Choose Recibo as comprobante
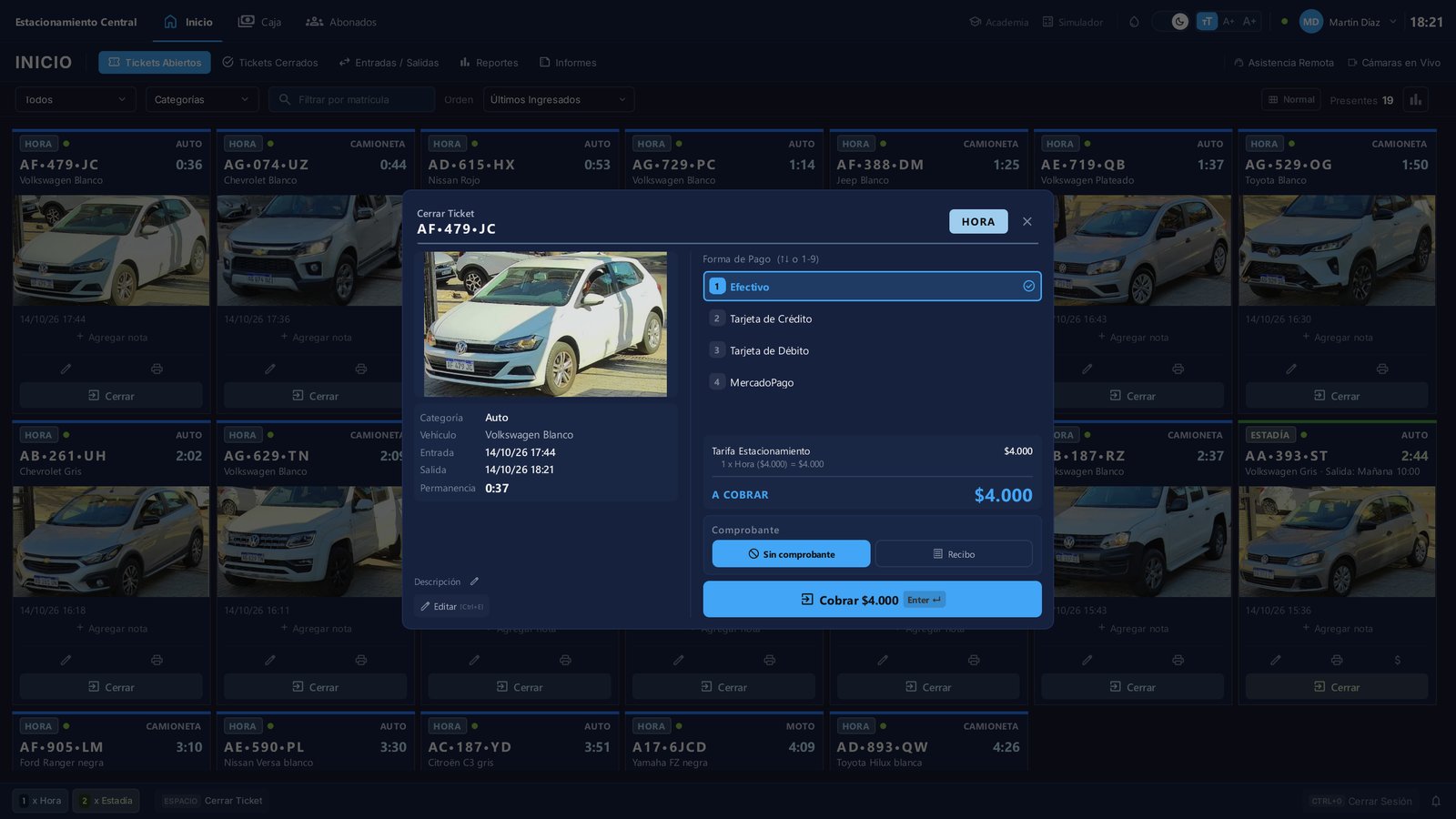Screen dimensions: 1456x819 (954, 554)
